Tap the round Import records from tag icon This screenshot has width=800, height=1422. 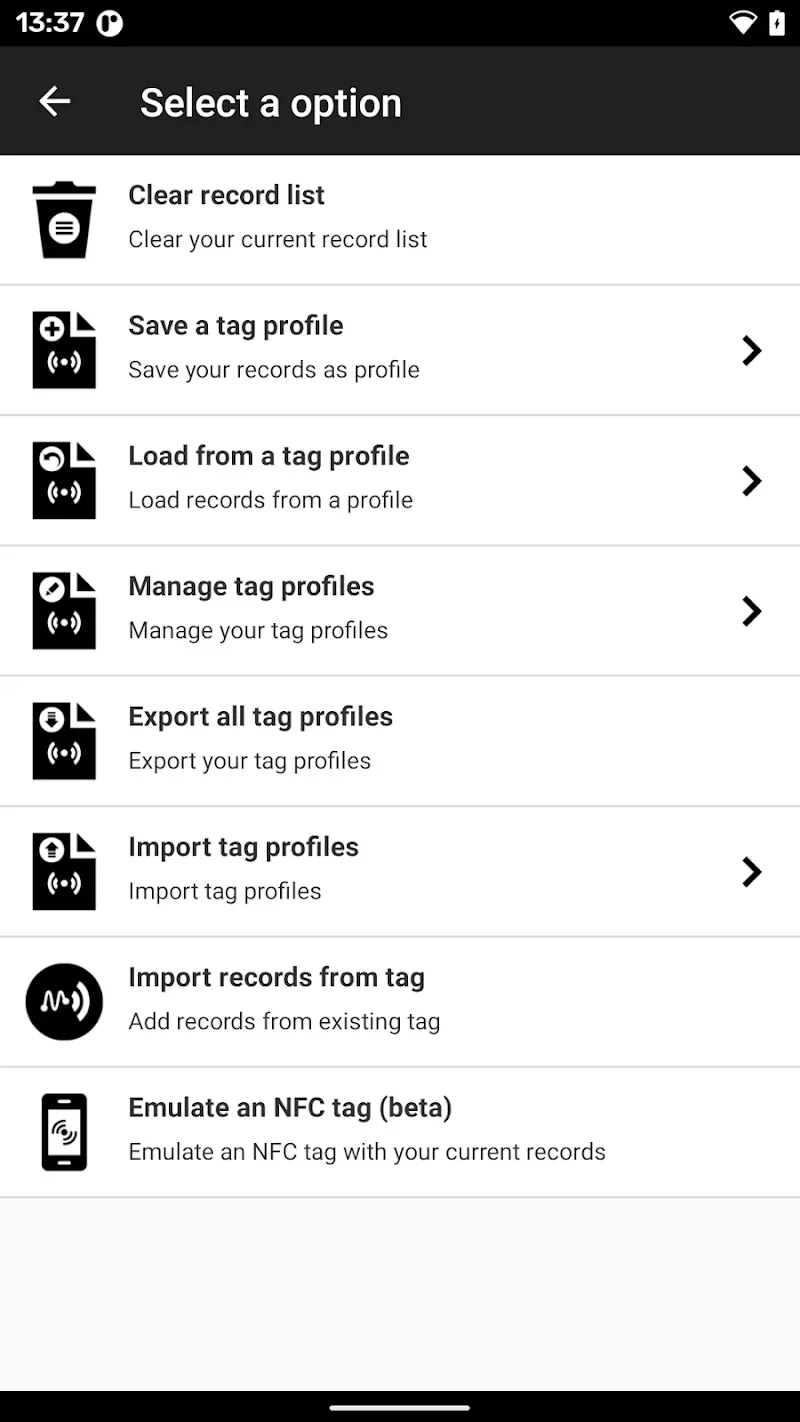click(64, 1002)
